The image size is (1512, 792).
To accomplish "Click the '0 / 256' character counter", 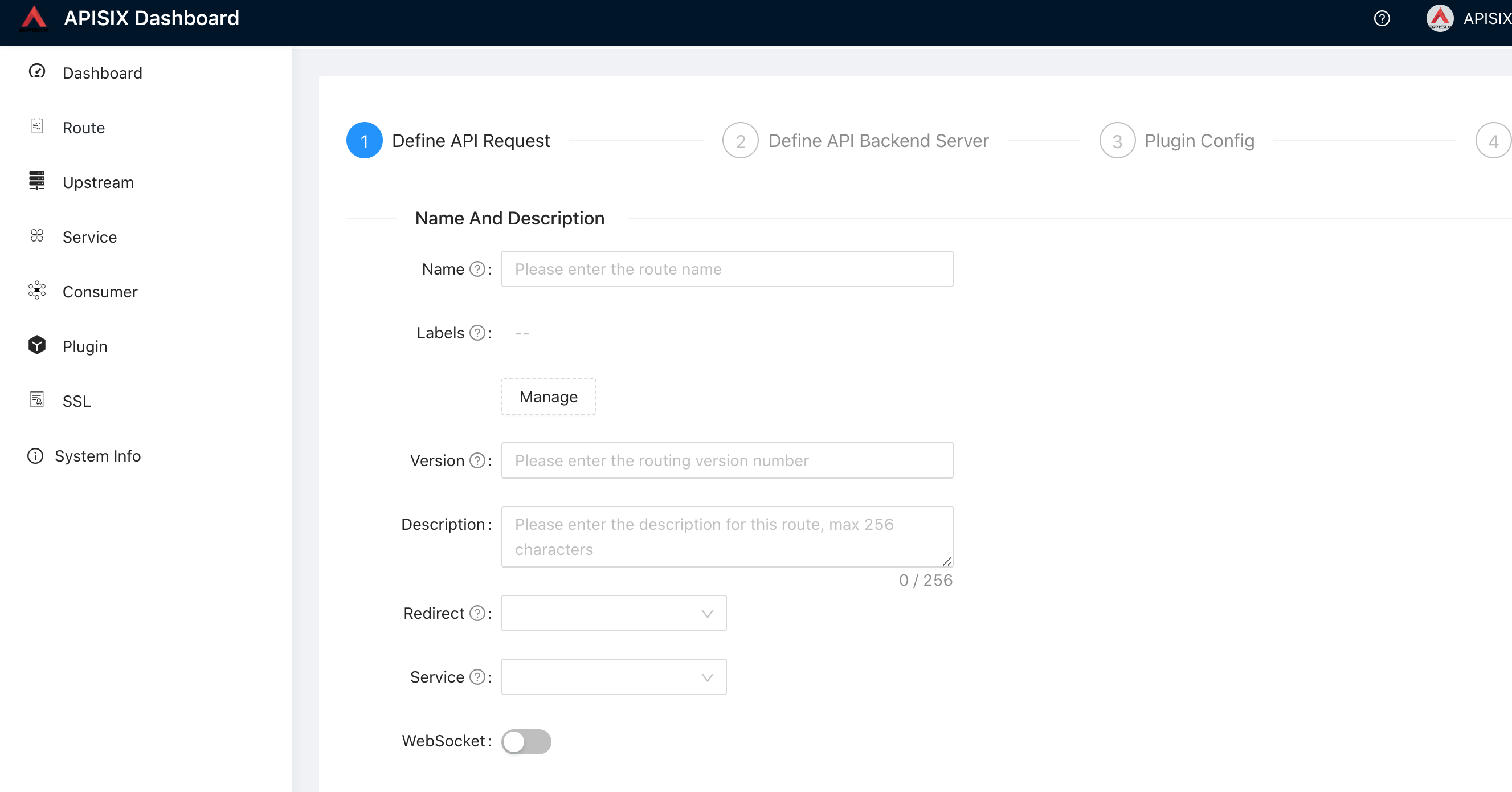I will pos(926,581).
